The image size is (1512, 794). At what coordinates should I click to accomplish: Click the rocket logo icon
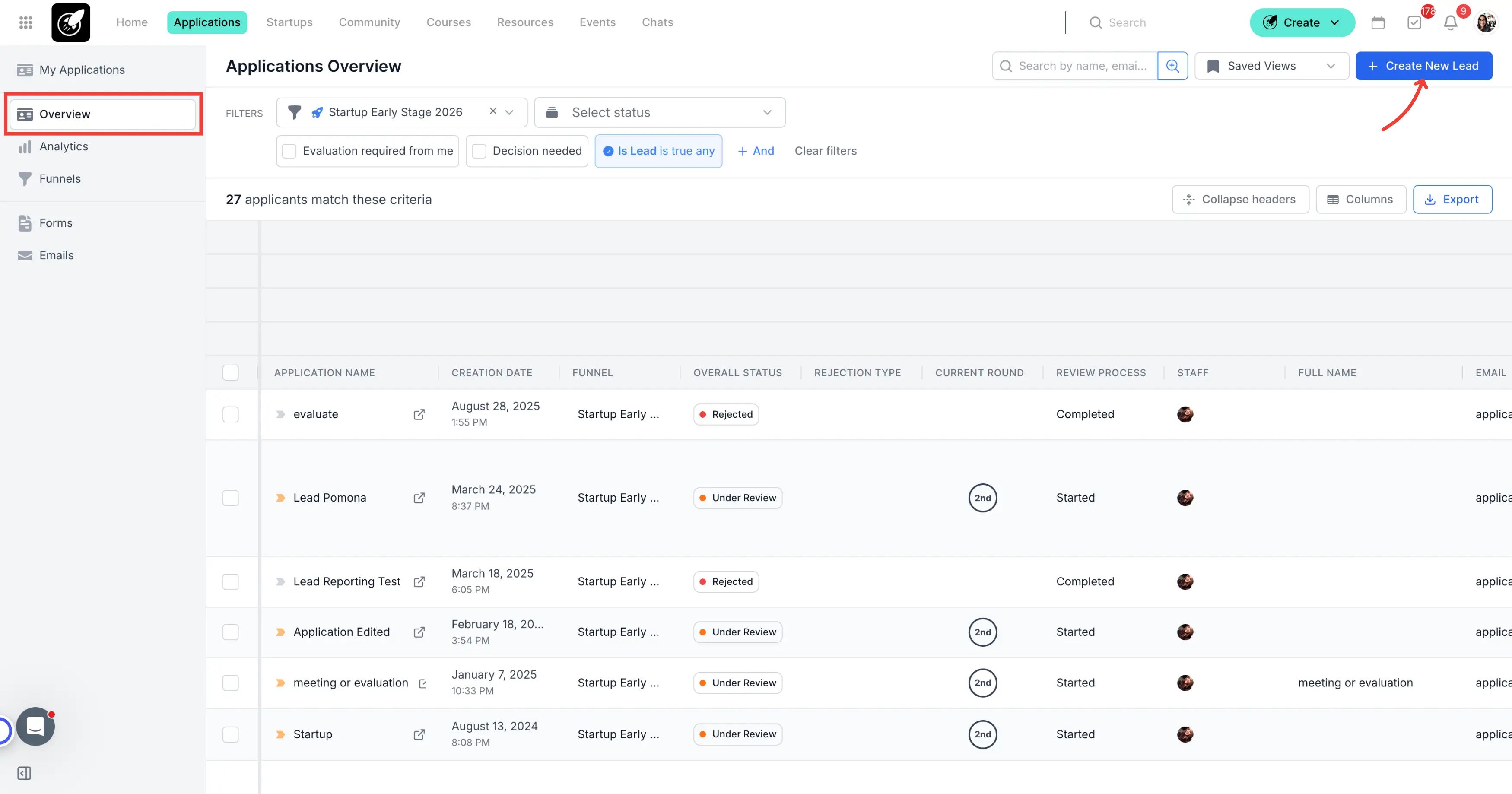pos(70,22)
